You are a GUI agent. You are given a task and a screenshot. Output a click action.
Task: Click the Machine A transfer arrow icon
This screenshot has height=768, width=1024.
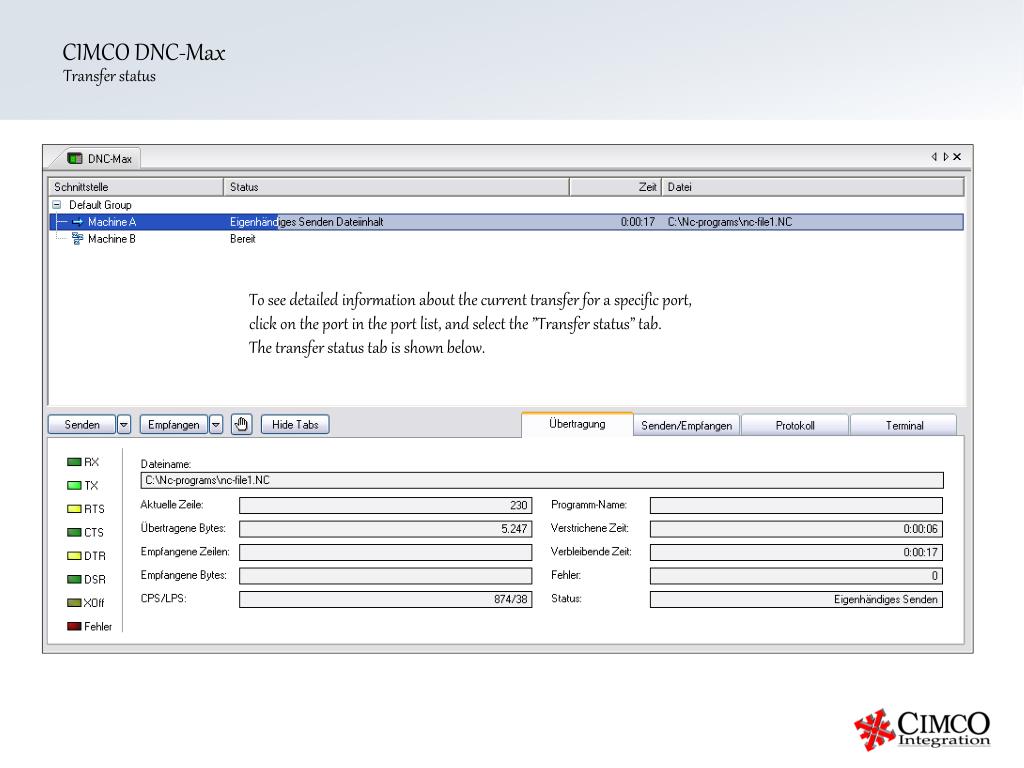point(77,222)
